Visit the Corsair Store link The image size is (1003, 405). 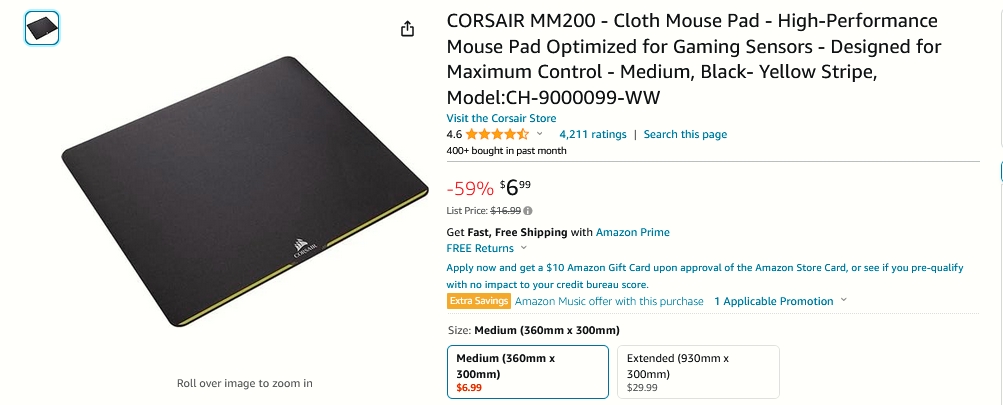coord(501,118)
